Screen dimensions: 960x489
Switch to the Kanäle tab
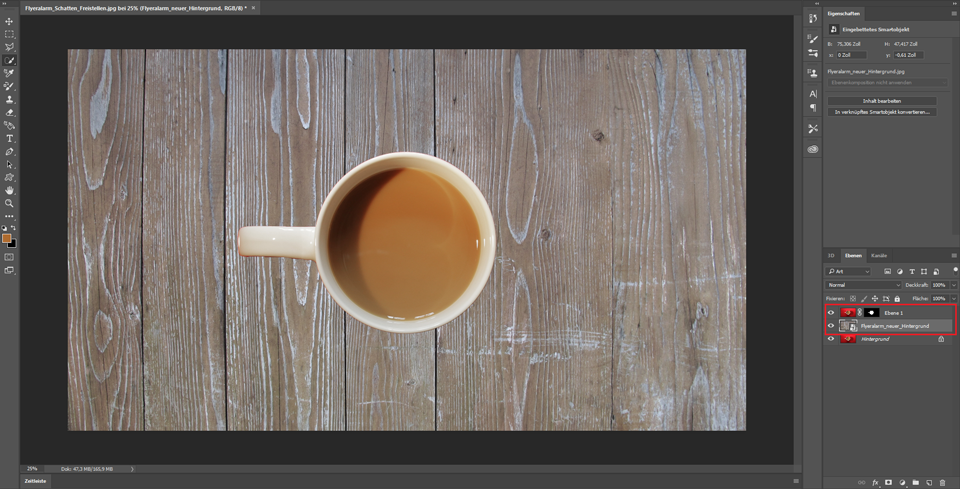coord(878,256)
